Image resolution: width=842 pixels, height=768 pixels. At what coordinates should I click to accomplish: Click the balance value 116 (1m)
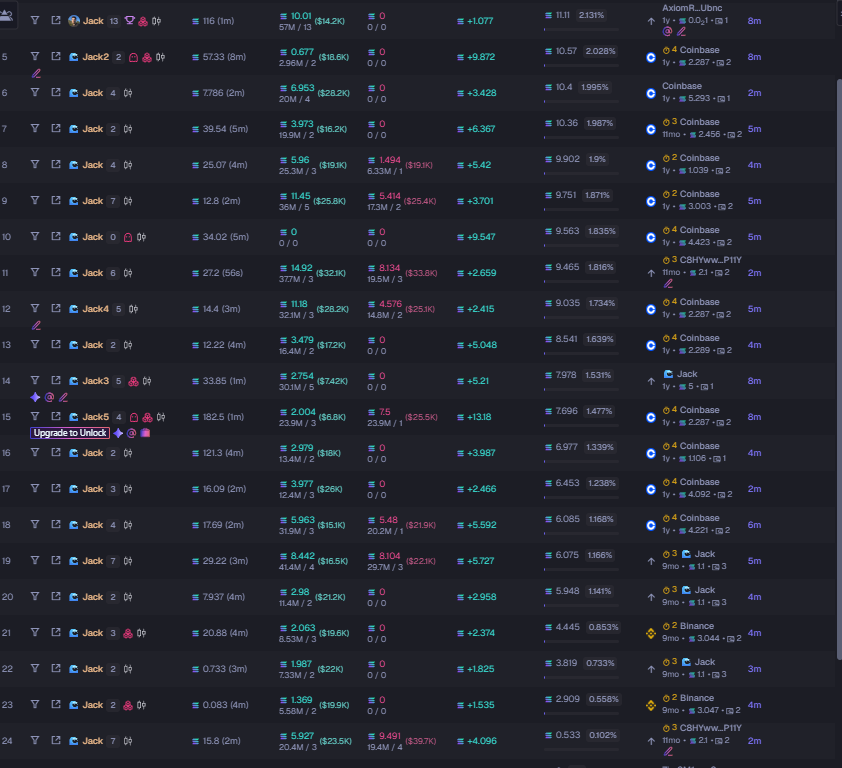[218, 21]
